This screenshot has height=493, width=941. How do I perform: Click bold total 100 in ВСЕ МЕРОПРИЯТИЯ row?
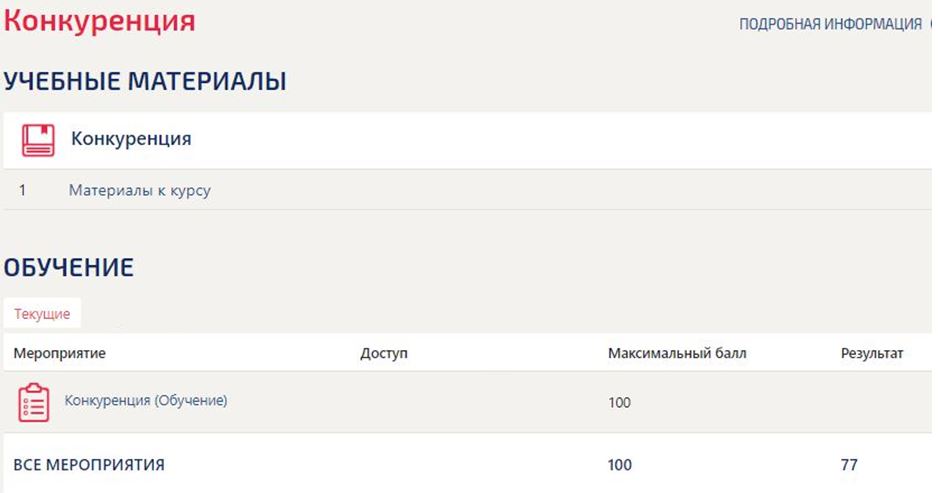619,465
